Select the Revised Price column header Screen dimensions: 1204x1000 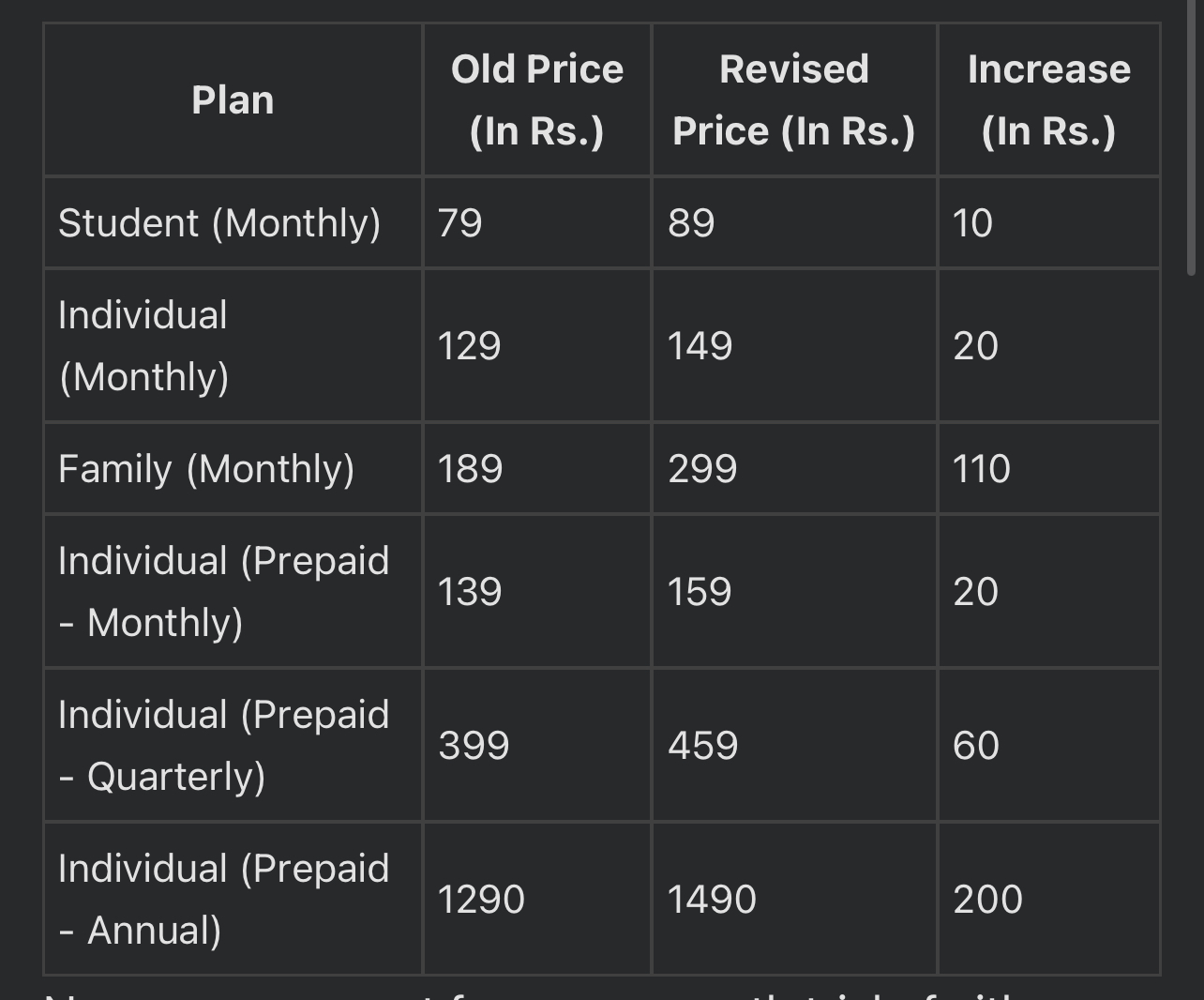(x=794, y=99)
